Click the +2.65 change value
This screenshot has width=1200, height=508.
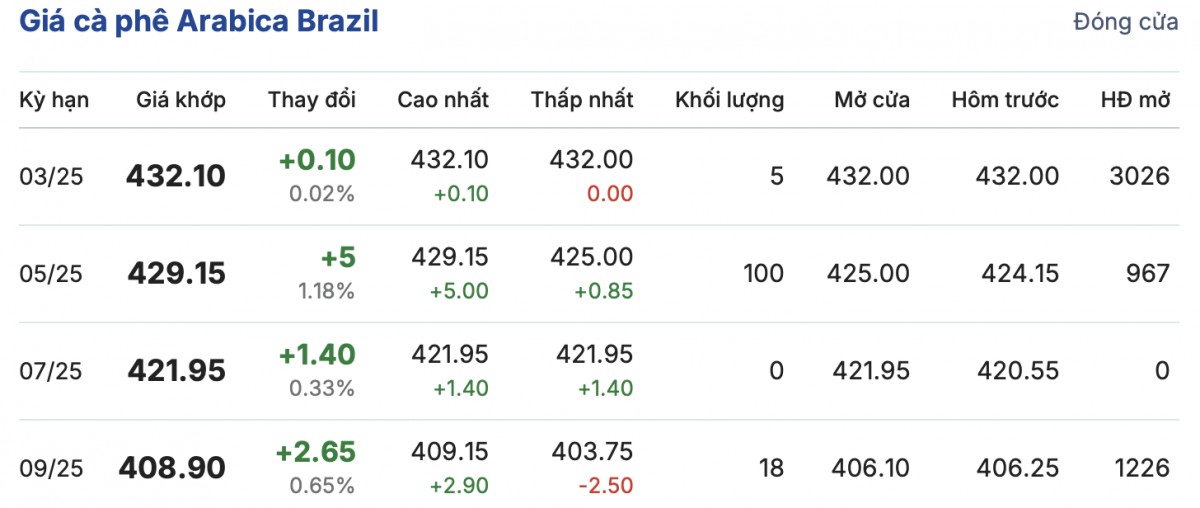tap(315, 452)
